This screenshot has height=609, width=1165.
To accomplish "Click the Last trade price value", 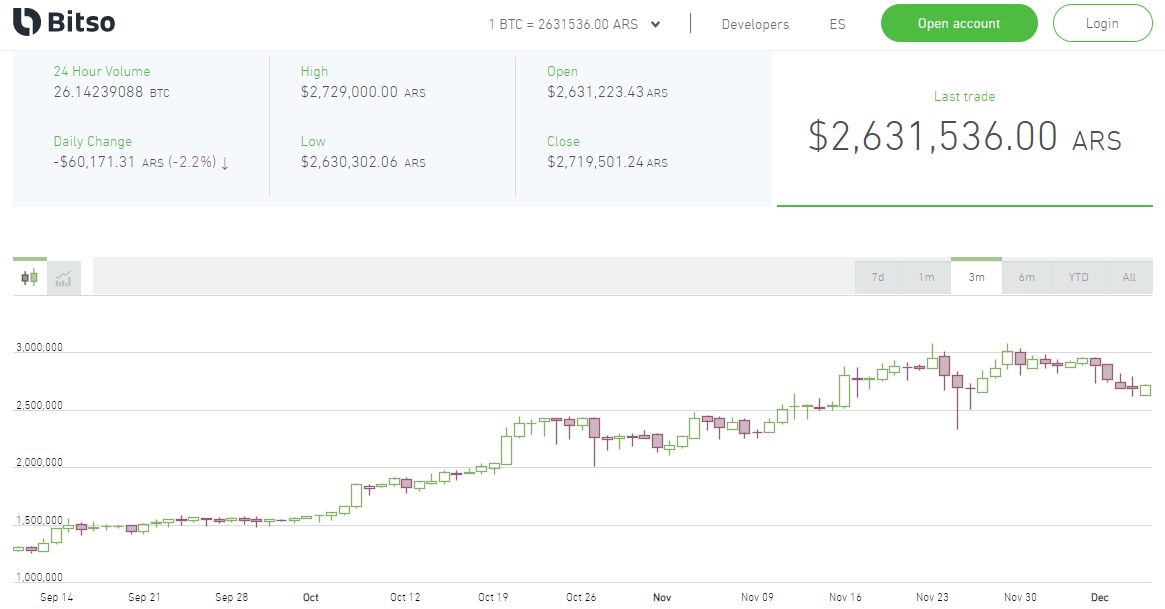I will pyautogui.click(x=933, y=137).
